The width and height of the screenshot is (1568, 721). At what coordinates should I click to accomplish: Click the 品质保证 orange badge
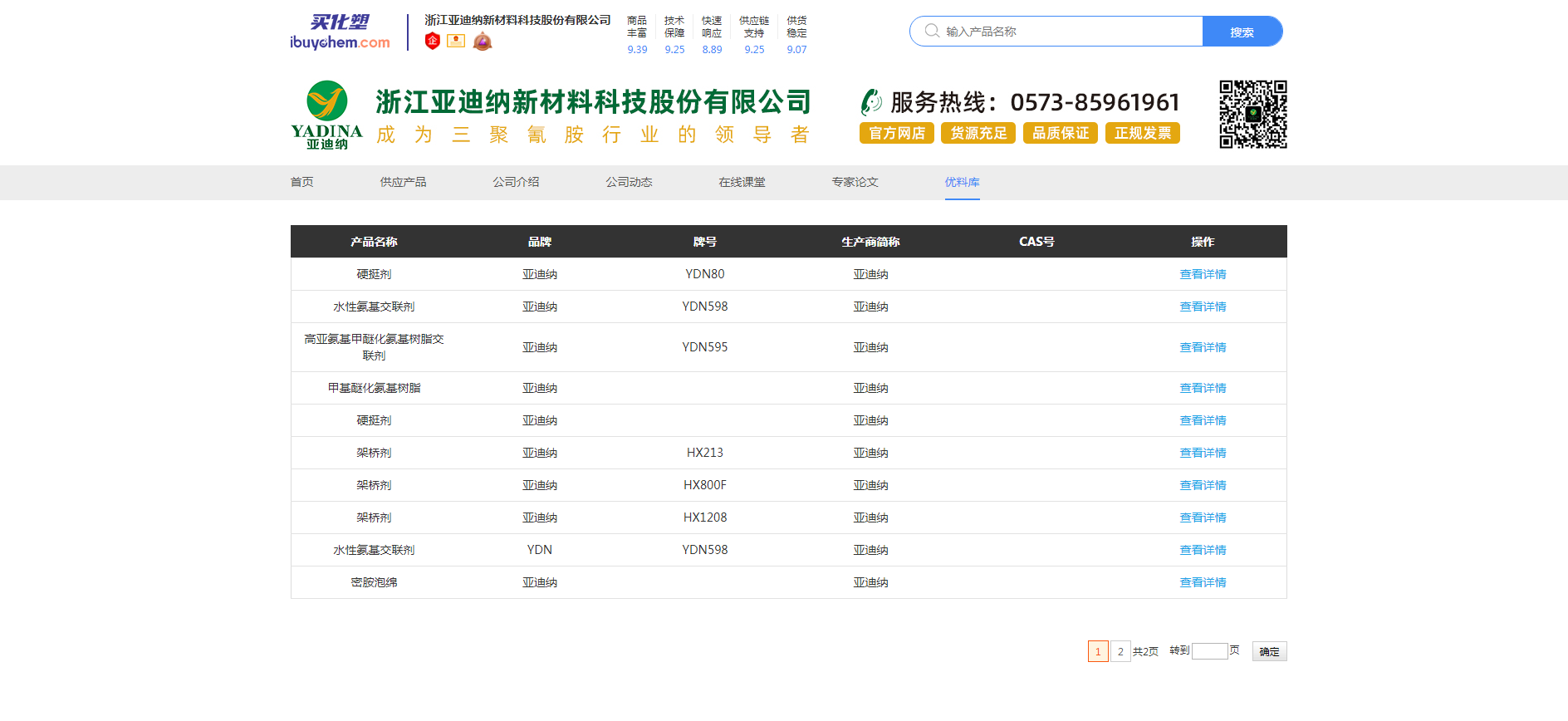(x=1061, y=133)
